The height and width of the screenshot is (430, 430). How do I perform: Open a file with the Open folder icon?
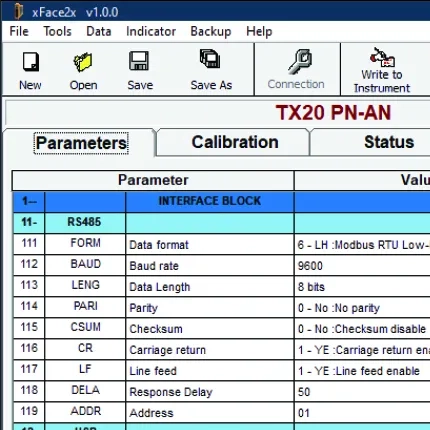(x=83, y=62)
